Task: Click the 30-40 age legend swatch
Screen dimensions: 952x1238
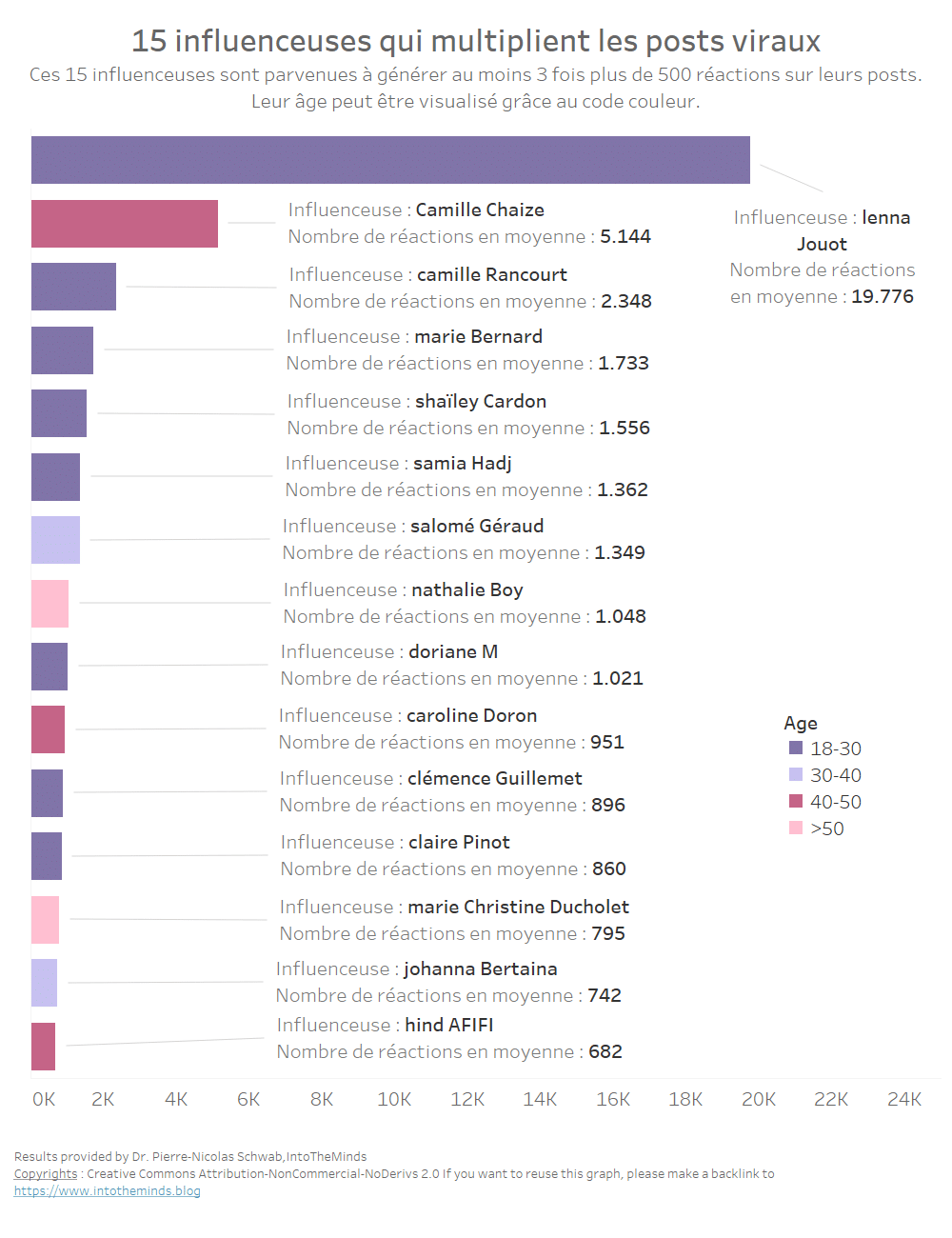Action: click(x=796, y=775)
